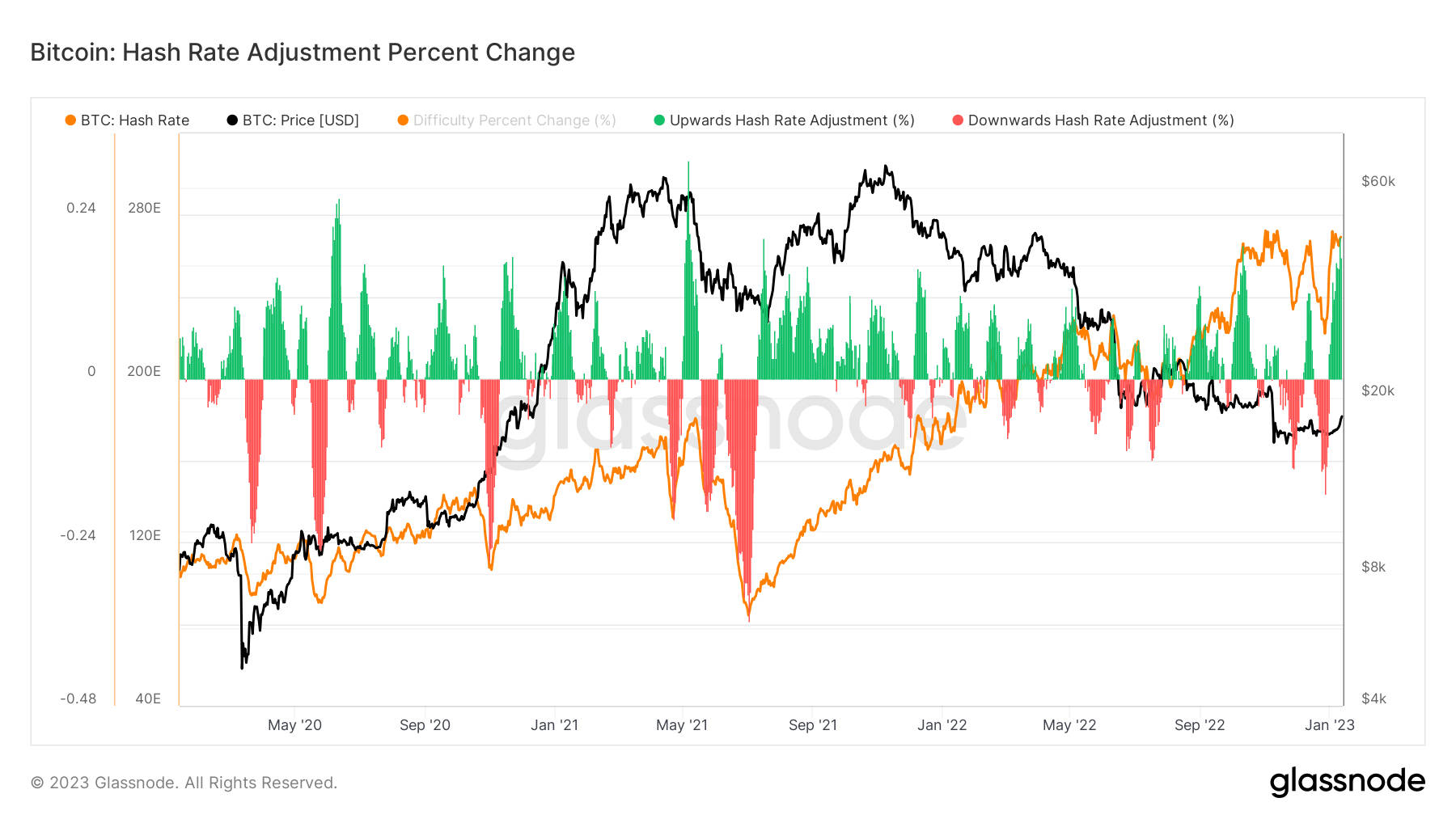Hide the Upwards Hash Rate Adjustment series
The width and height of the screenshot is (1456, 819).
pos(785,120)
